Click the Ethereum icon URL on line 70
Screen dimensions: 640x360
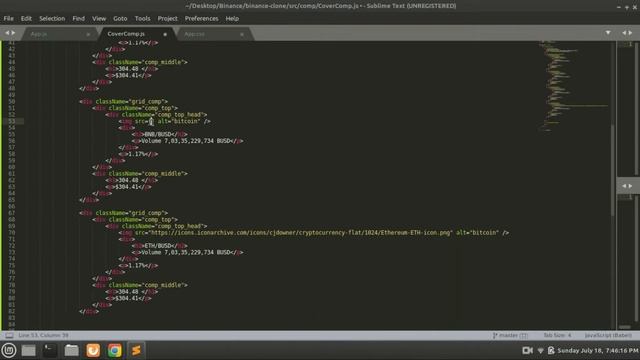(x=301, y=233)
